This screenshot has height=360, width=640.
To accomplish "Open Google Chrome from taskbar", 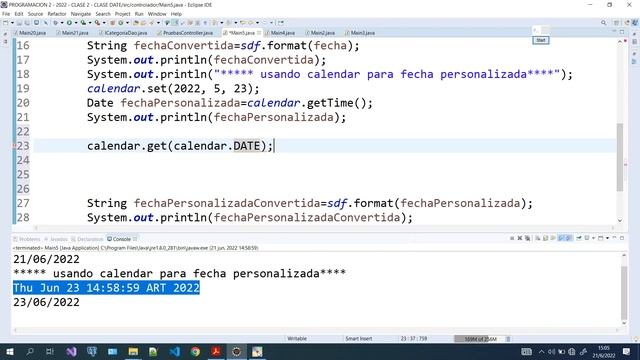I will coord(196,351).
